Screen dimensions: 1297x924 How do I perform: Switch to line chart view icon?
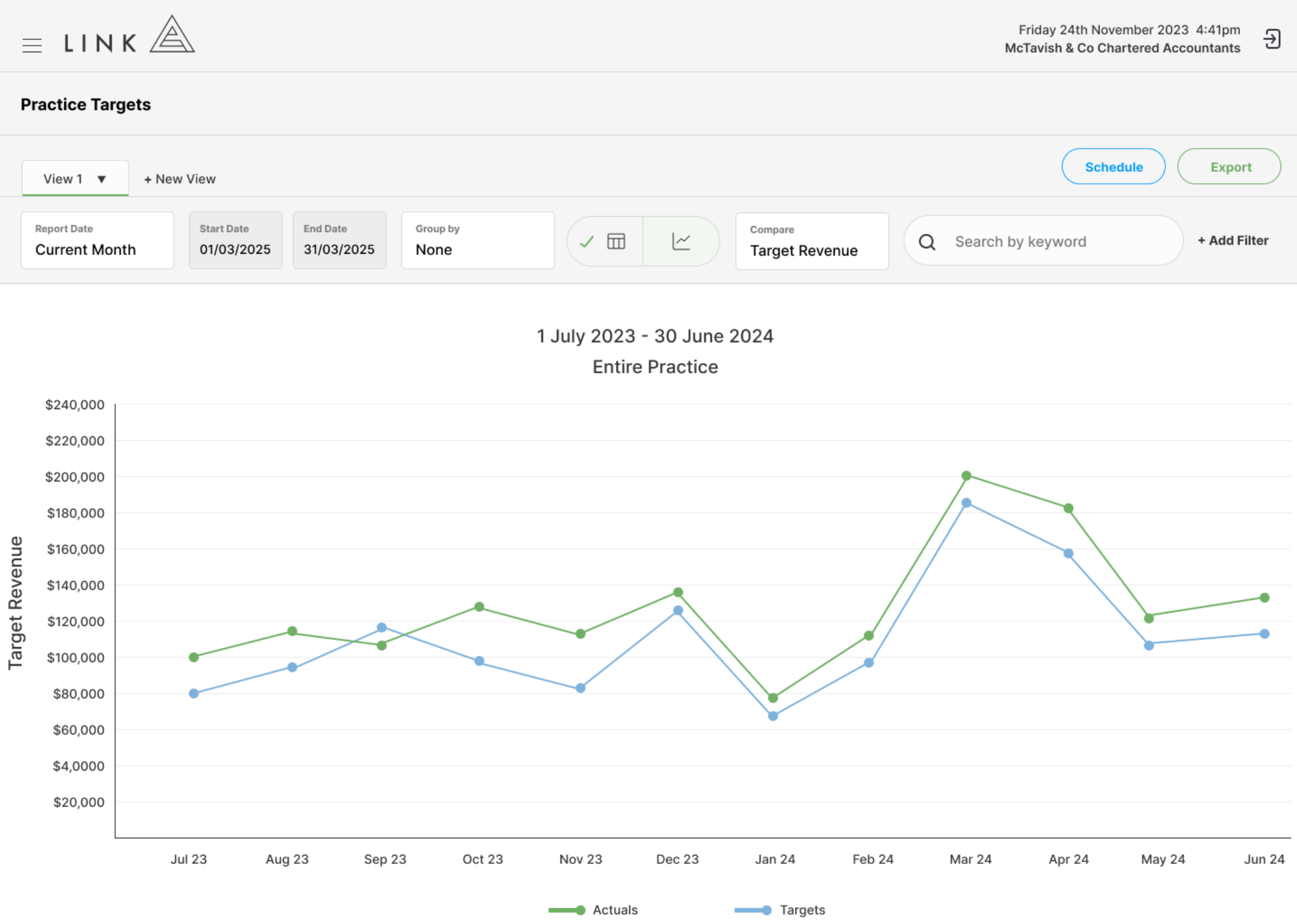(x=681, y=242)
